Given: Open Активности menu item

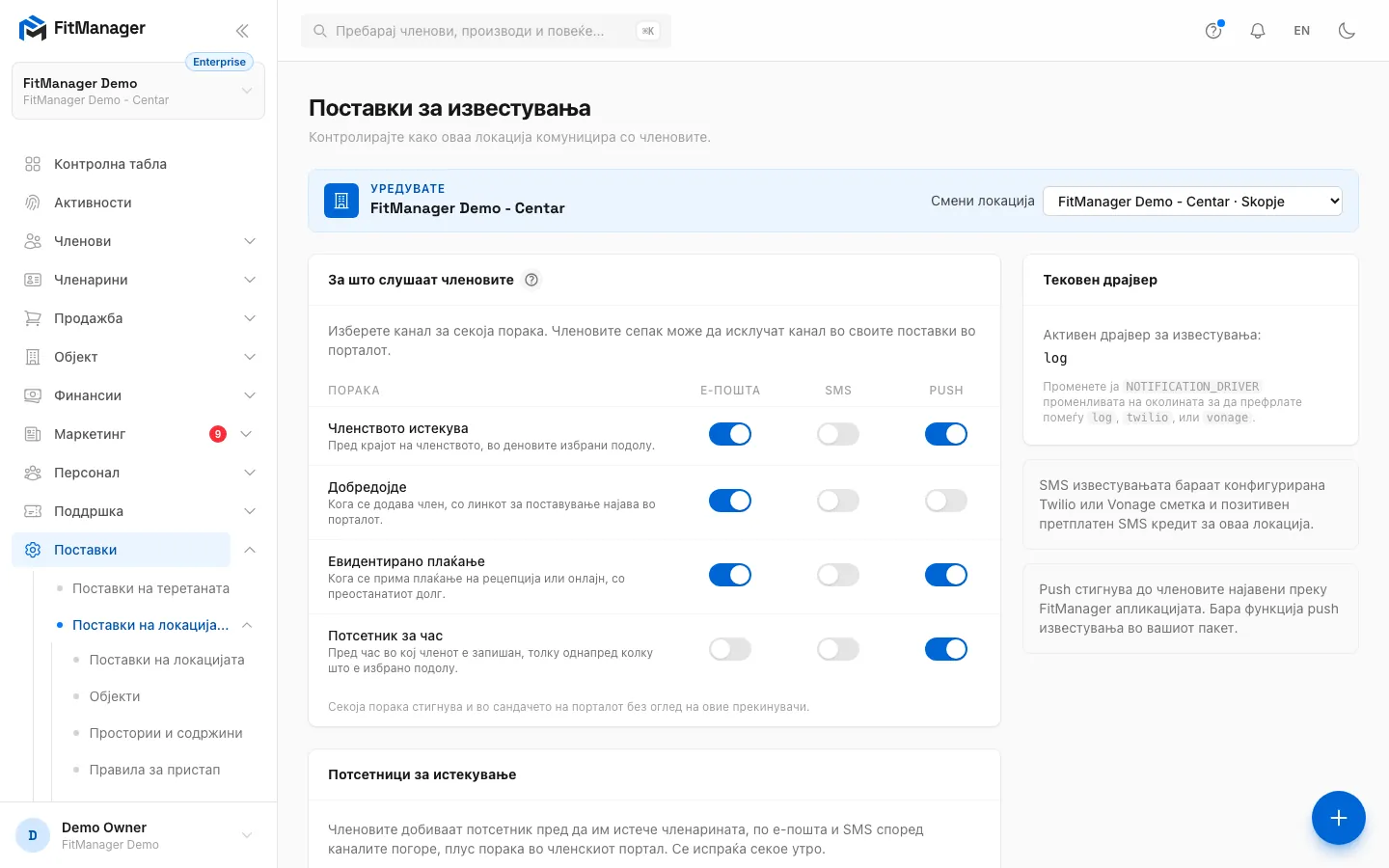Looking at the screenshot, I should (x=138, y=203).
